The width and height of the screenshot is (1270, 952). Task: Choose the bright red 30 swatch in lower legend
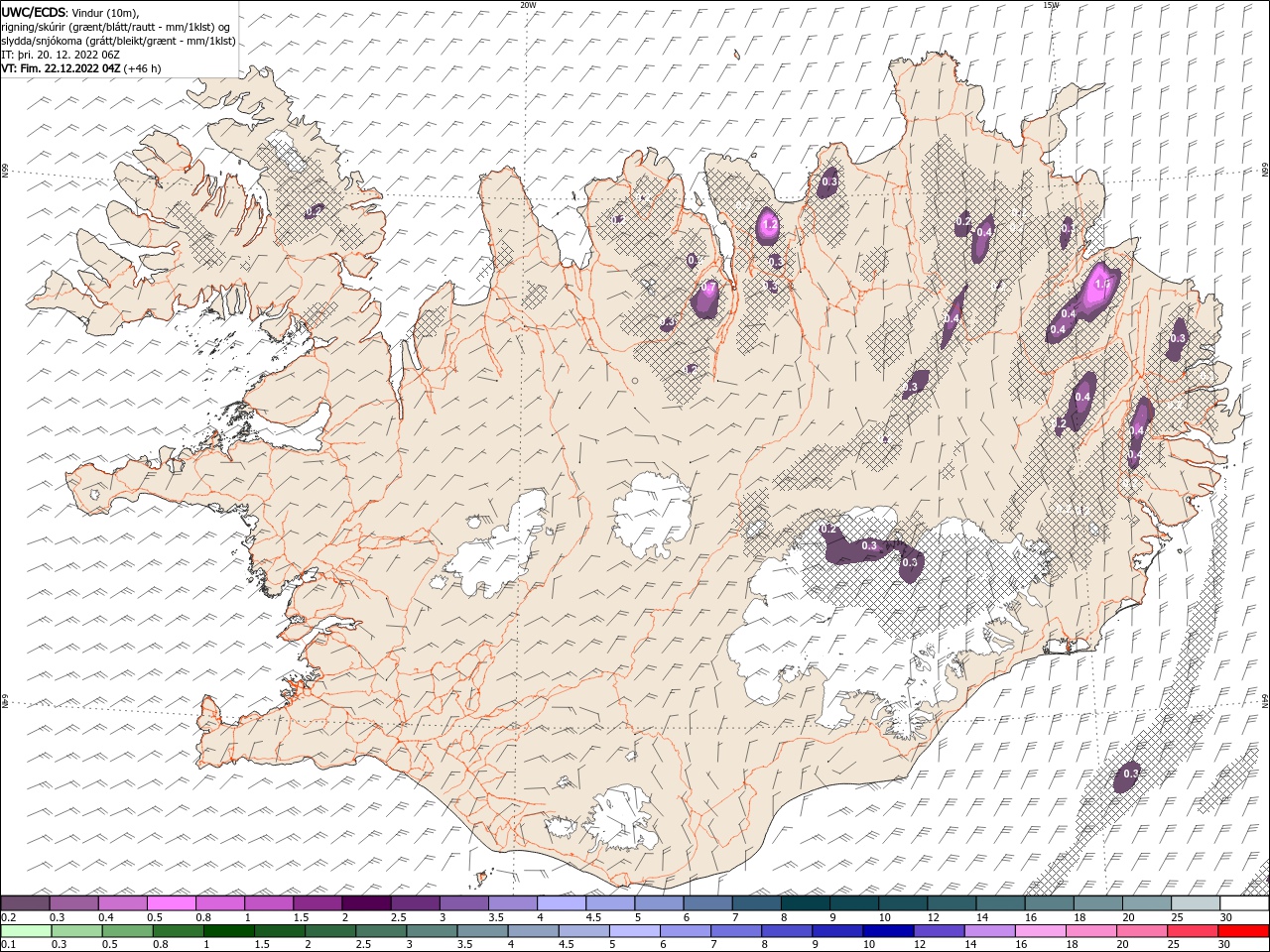pyautogui.click(x=1243, y=931)
